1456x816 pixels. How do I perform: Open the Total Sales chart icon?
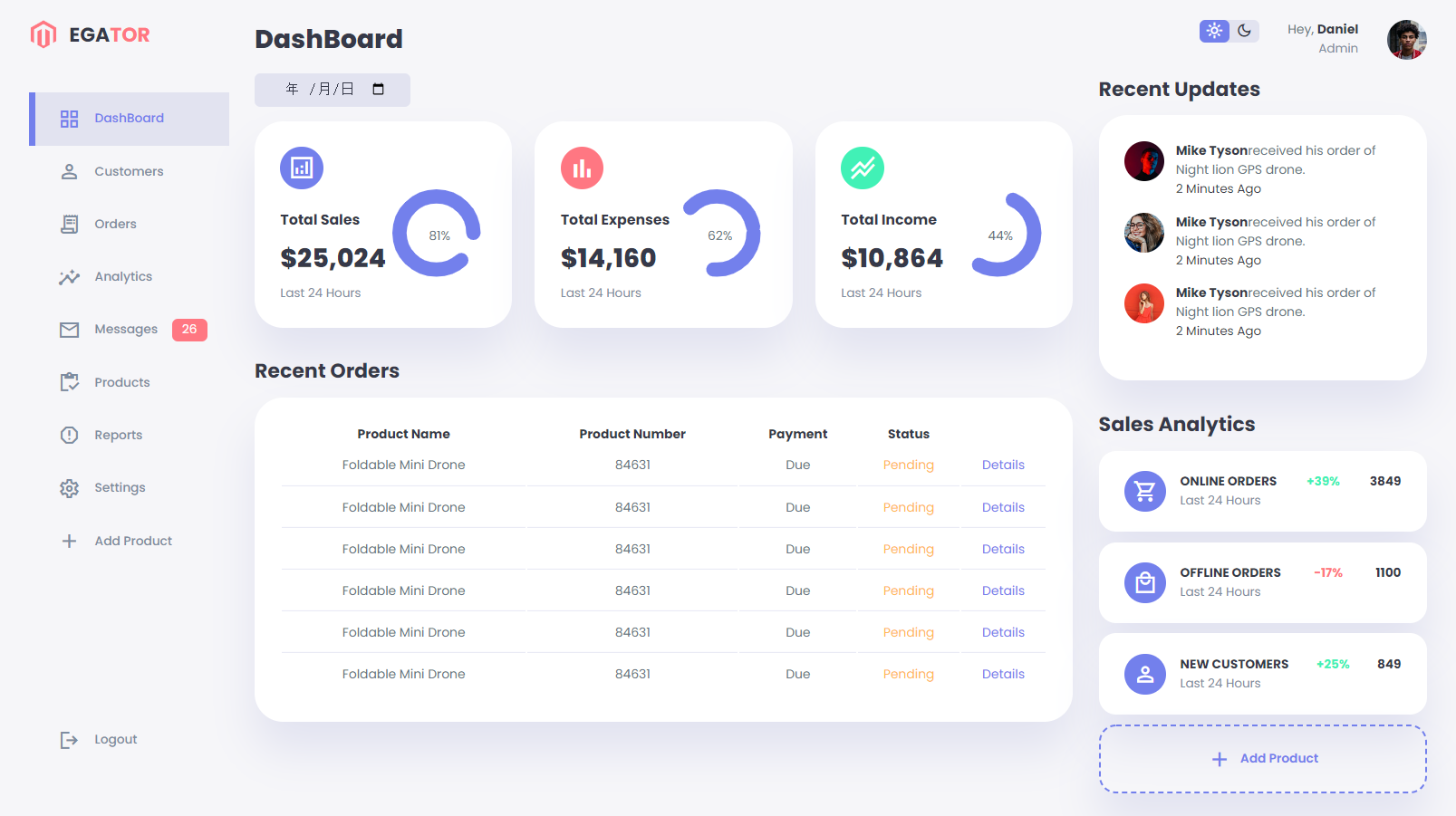[302, 168]
